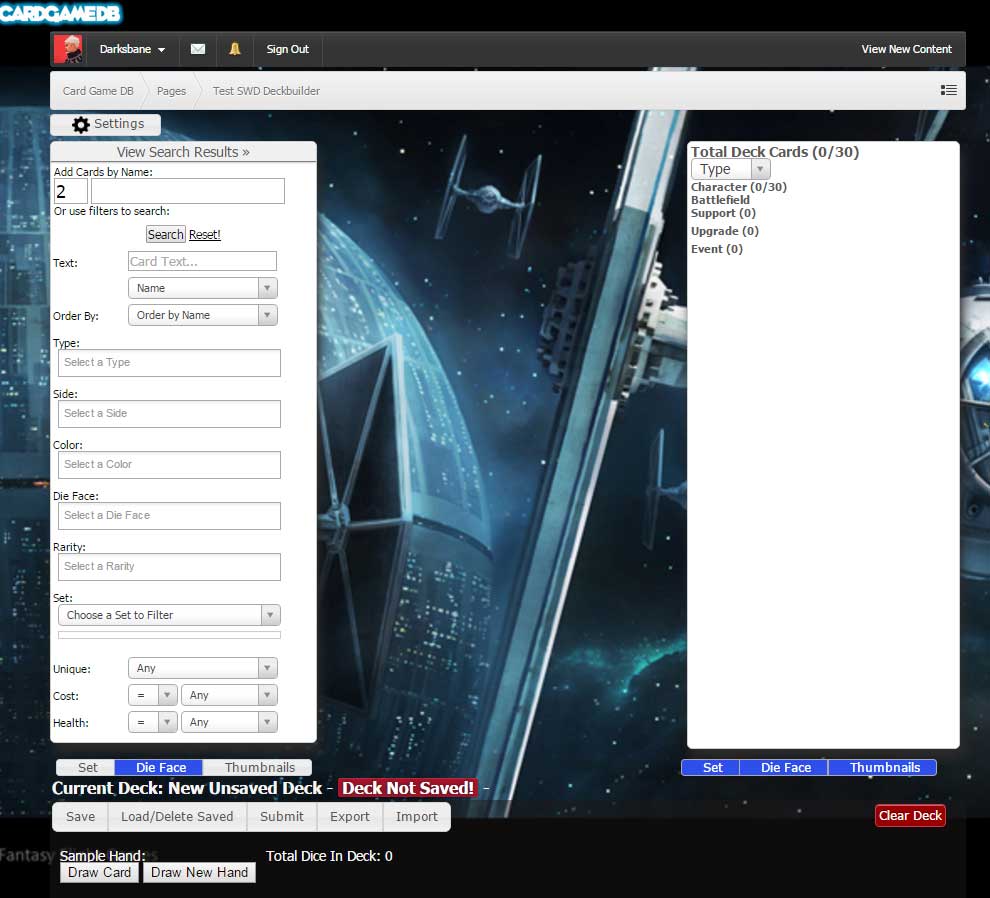The image size is (990, 898).
Task: Click the Search button
Action: click(165, 234)
